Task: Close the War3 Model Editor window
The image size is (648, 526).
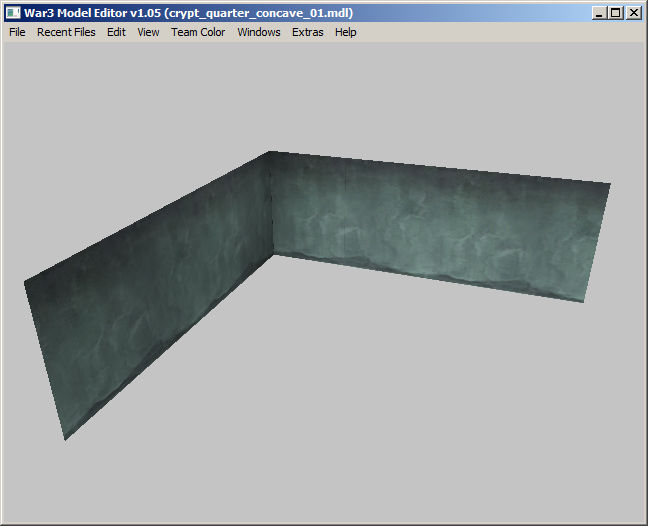Action: (634, 13)
